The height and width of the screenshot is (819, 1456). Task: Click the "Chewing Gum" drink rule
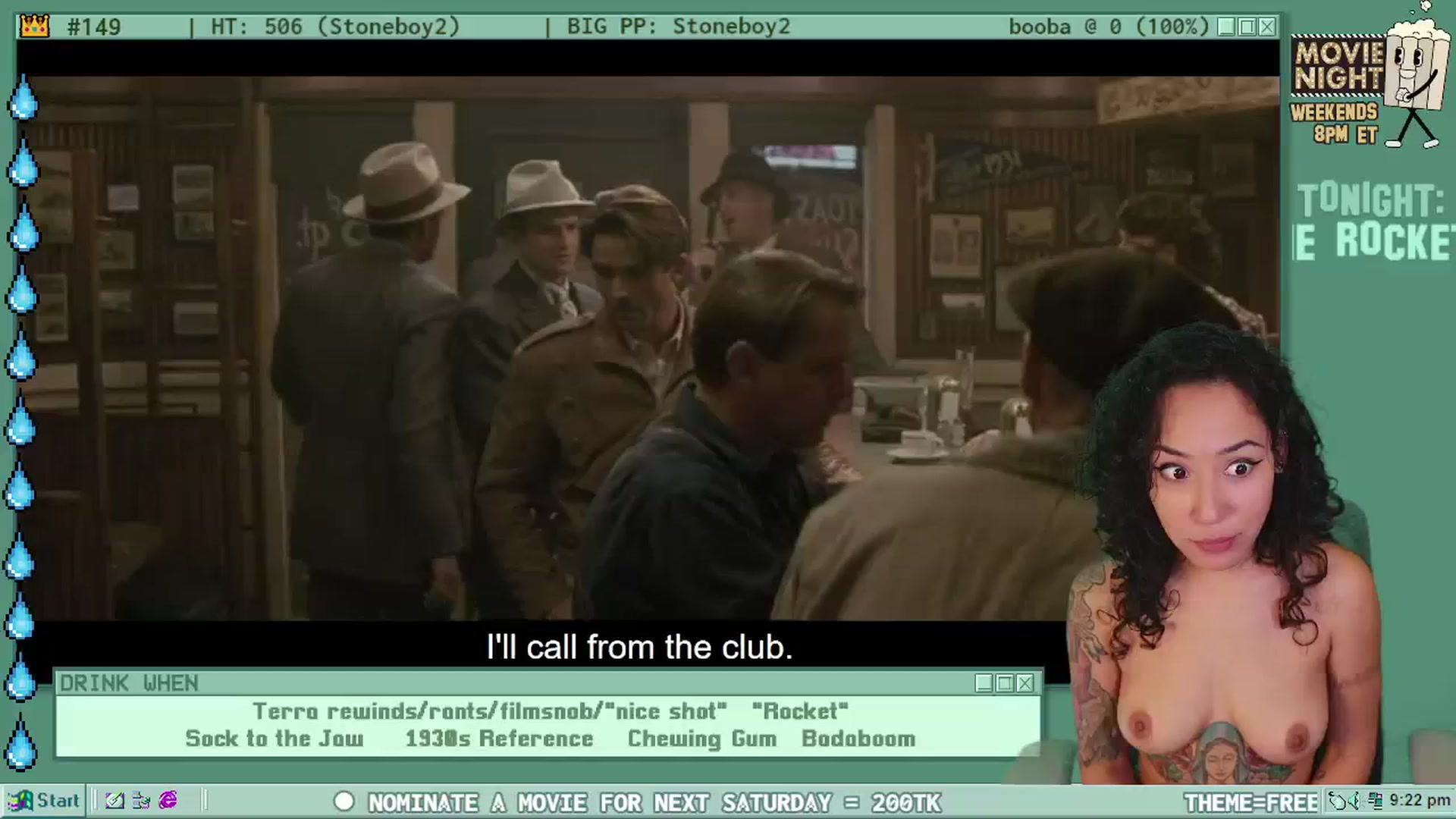coord(702,739)
